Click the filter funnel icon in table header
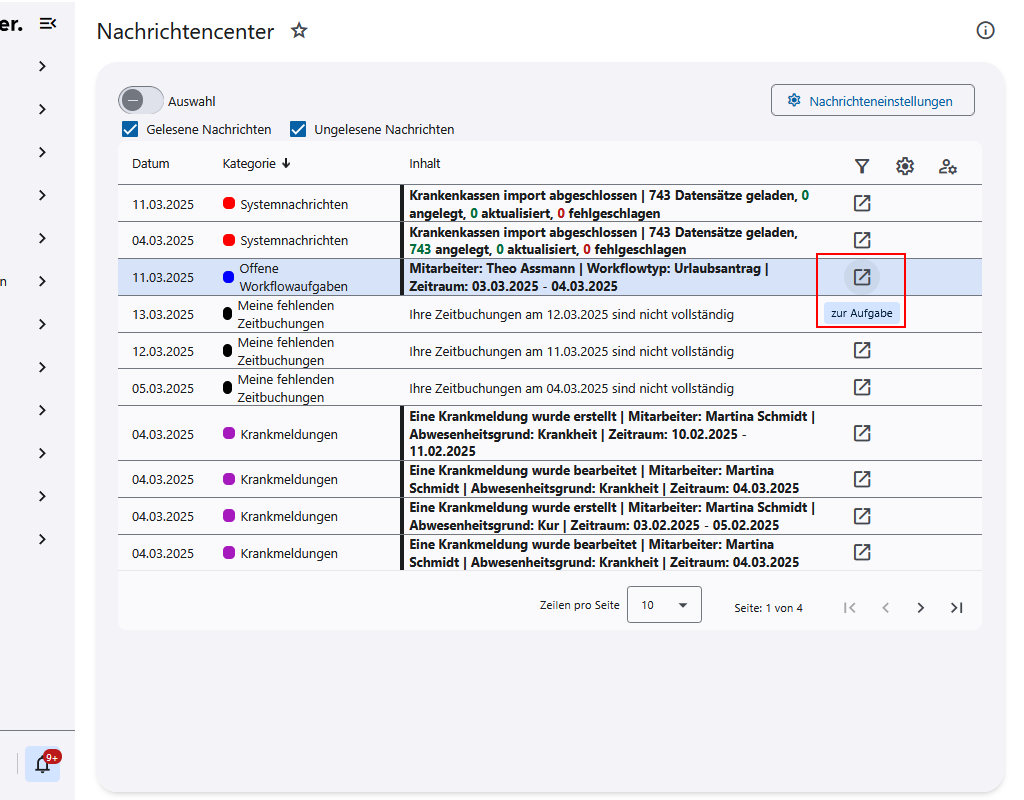 click(x=861, y=166)
